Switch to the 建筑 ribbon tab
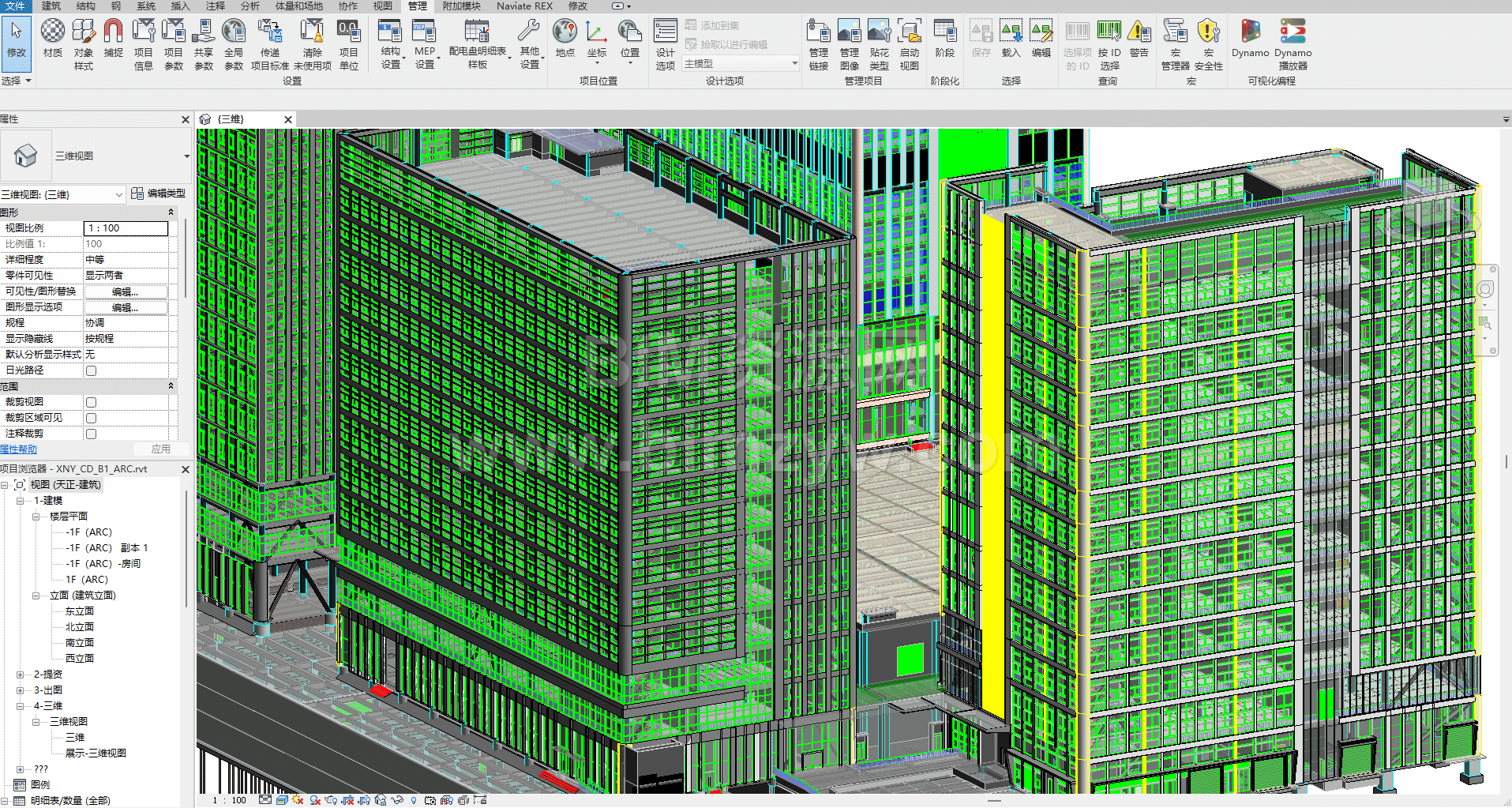 51,6
